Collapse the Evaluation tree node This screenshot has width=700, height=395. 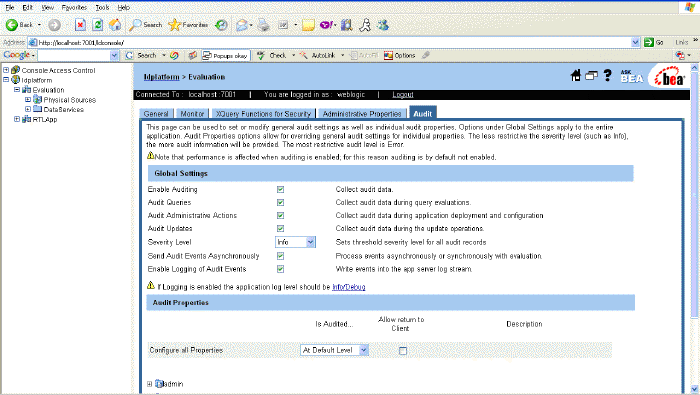[x=17, y=89]
